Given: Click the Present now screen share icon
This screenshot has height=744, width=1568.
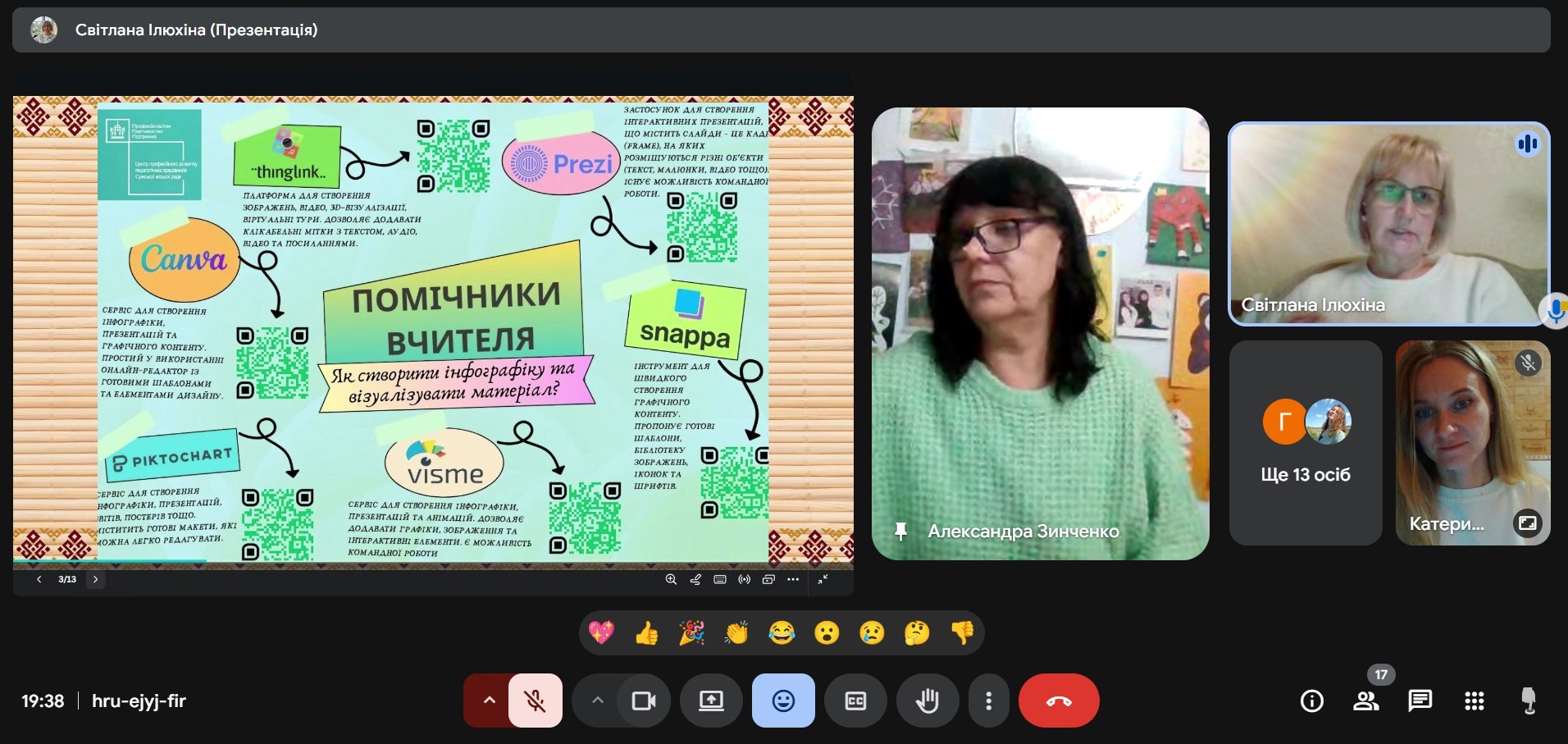Looking at the screenshot, I should (x=711, y=701).
